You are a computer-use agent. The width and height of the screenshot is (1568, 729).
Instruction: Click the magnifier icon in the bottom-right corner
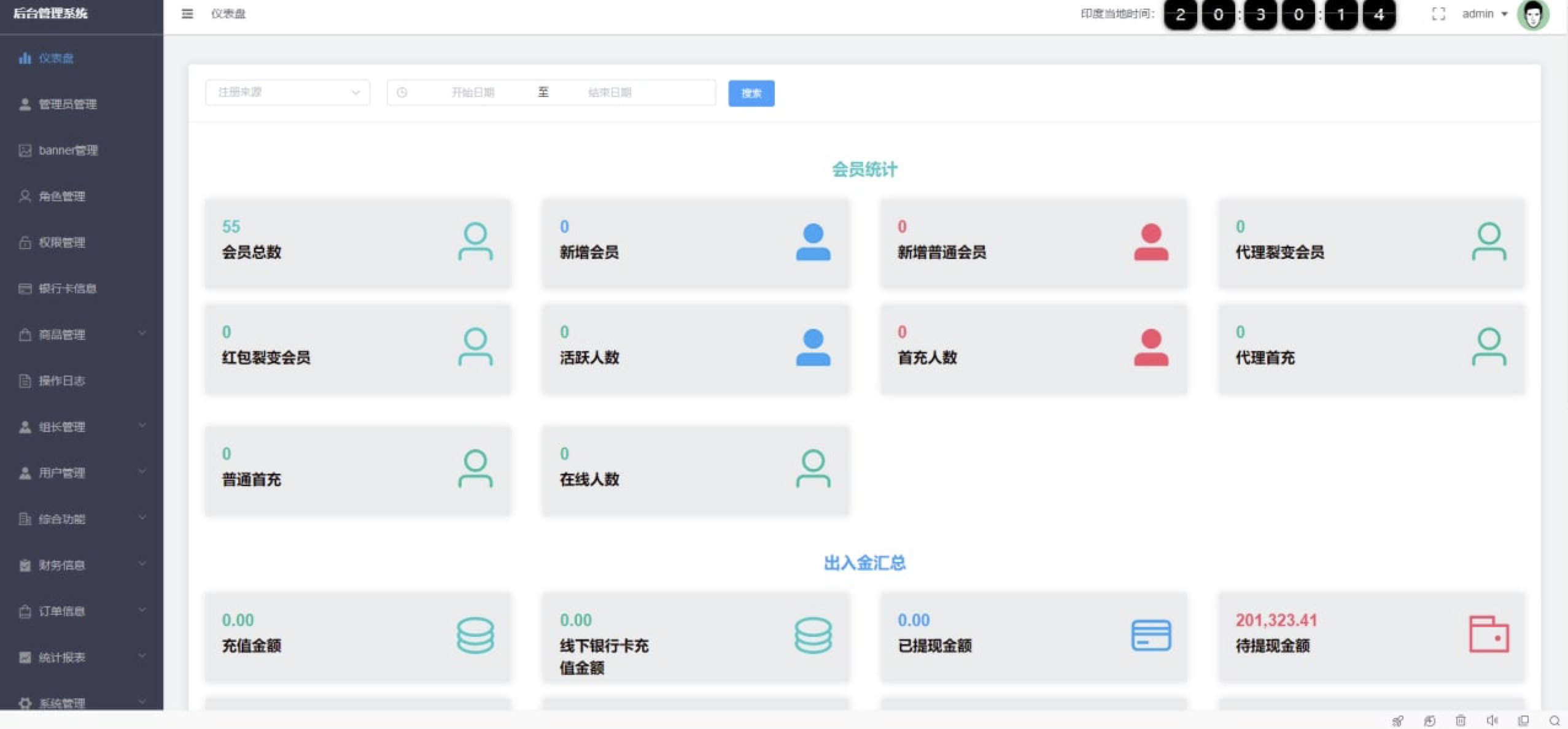point(1554,720)
